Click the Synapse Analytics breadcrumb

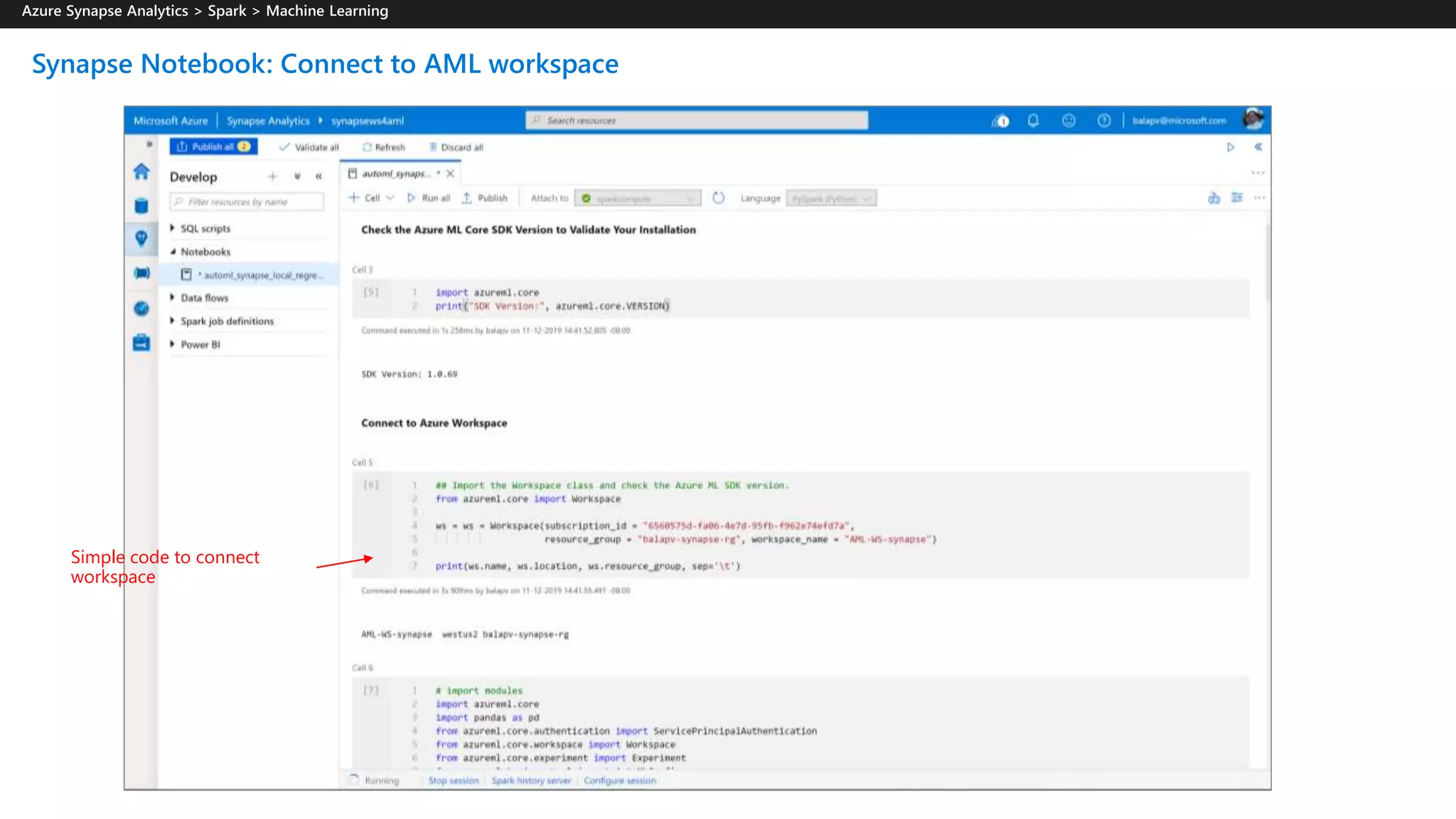(268, 121)
